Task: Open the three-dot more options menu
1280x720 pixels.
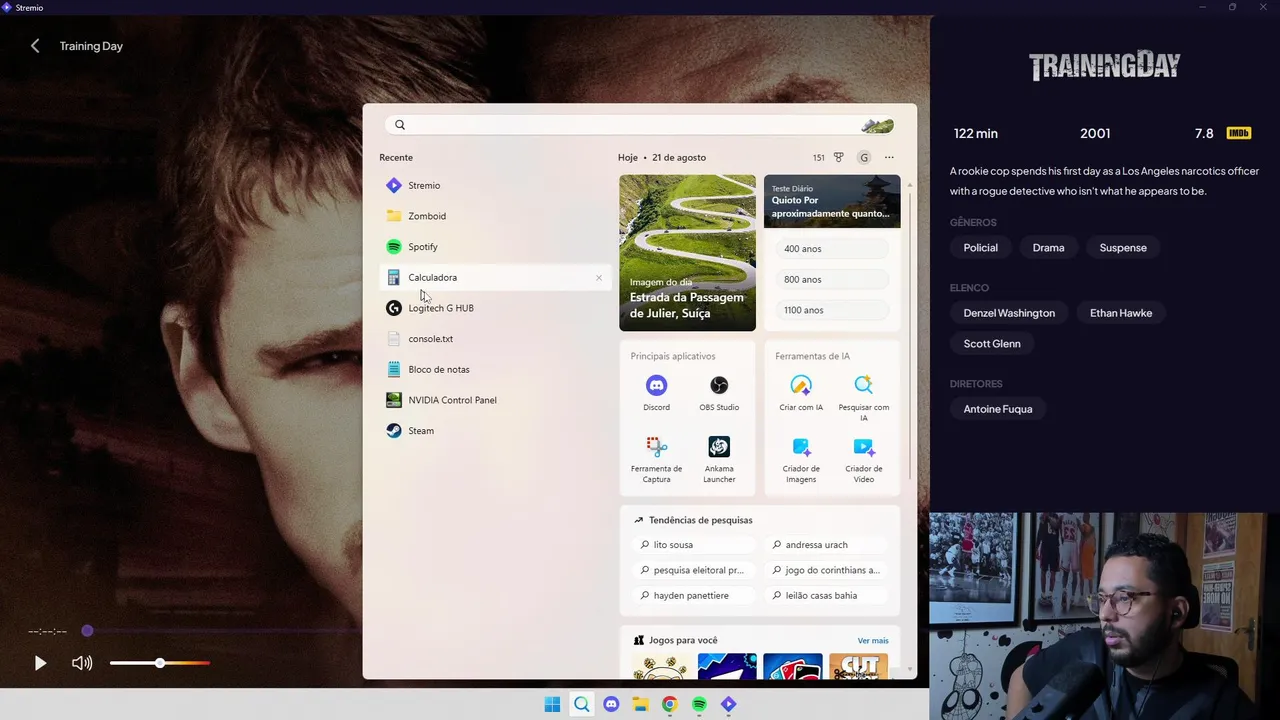Action: point(889,157)
